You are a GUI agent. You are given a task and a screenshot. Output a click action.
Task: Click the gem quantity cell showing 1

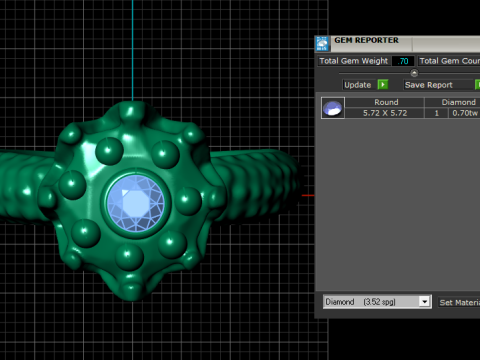[x=437, y=113]
